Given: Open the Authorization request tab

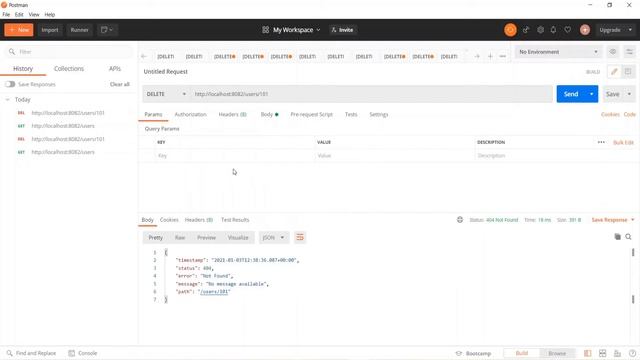Looking at the screenshot, I should point(190,114).
